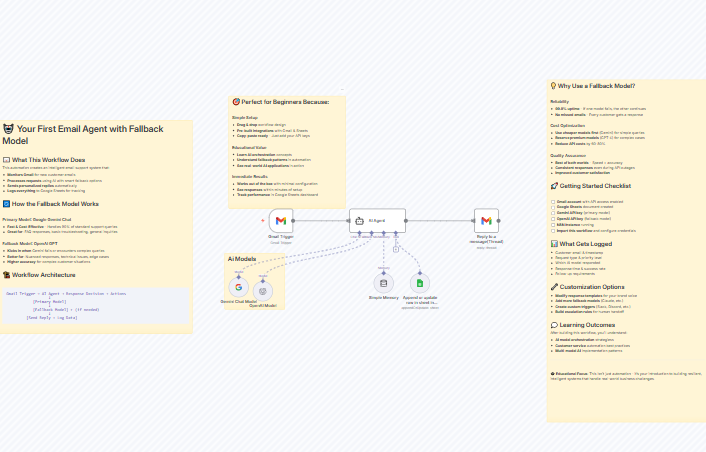Select the AI Models sticky note
Screen dimensions: 706x452
[243, 258]
